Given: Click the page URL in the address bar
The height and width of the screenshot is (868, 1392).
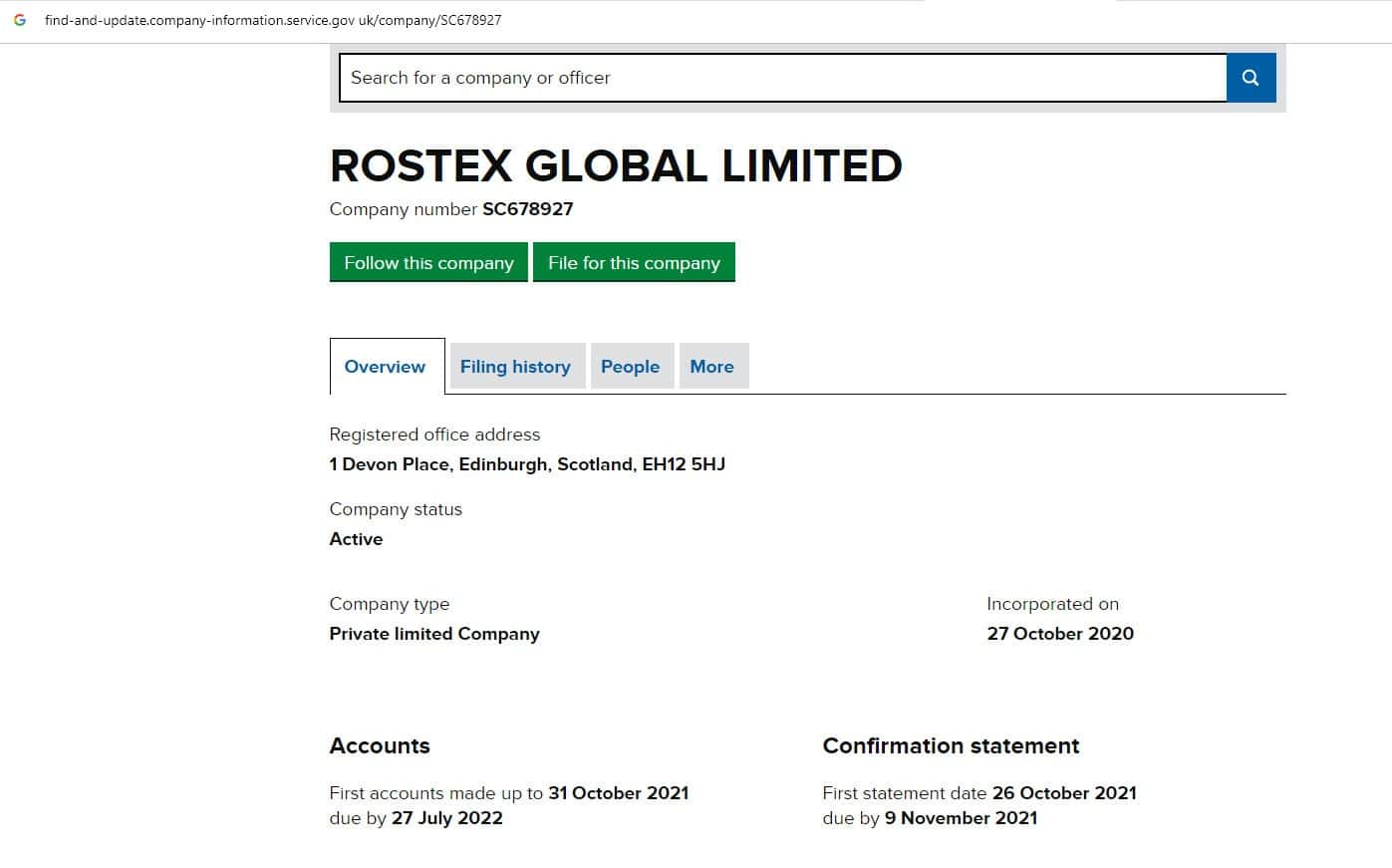Looking at the screenshot, I should pos(273,20).
